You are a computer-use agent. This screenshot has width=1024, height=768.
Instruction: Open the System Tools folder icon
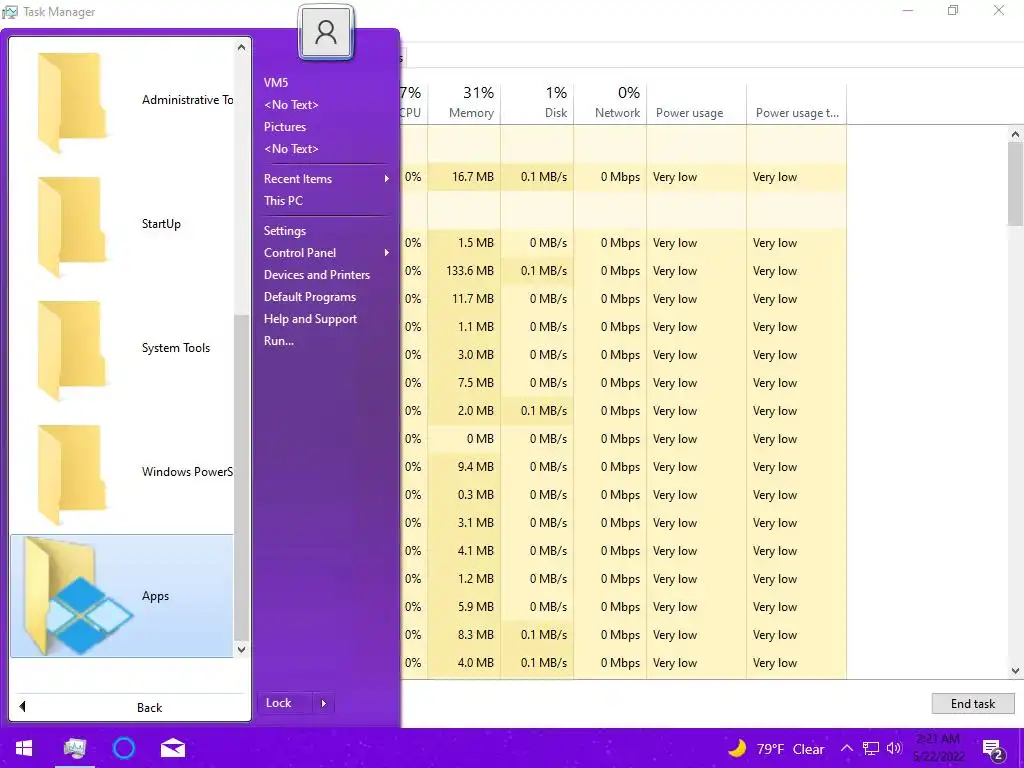tap(72, 349)
